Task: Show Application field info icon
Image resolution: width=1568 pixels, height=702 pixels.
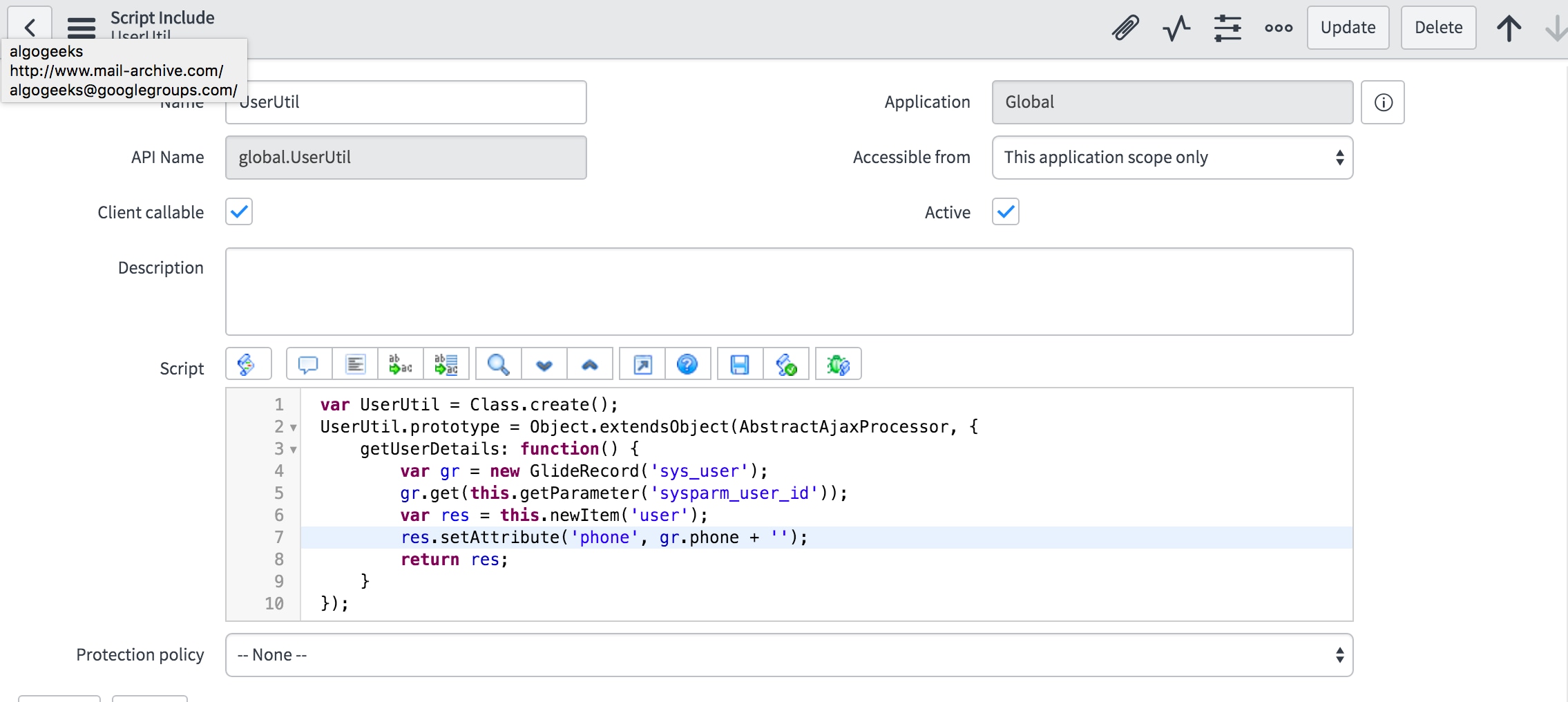Action: (x=1383, y=102)
